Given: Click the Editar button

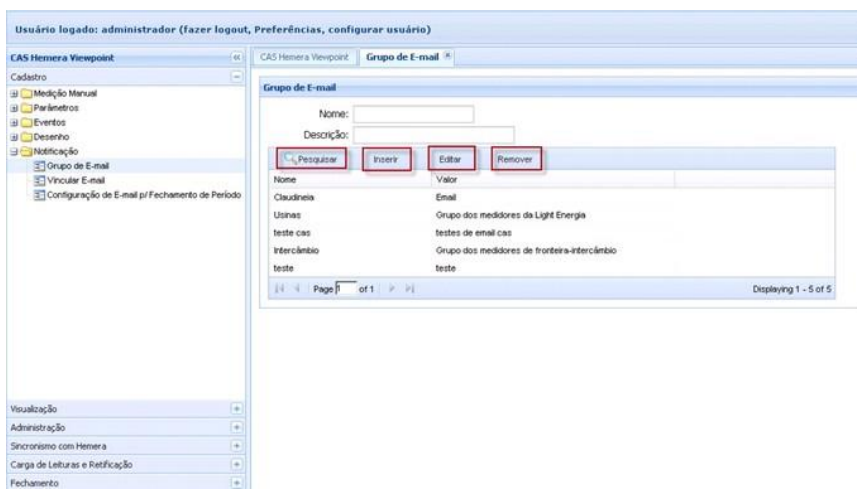Looking at the screenshot, I should point(453,159).
